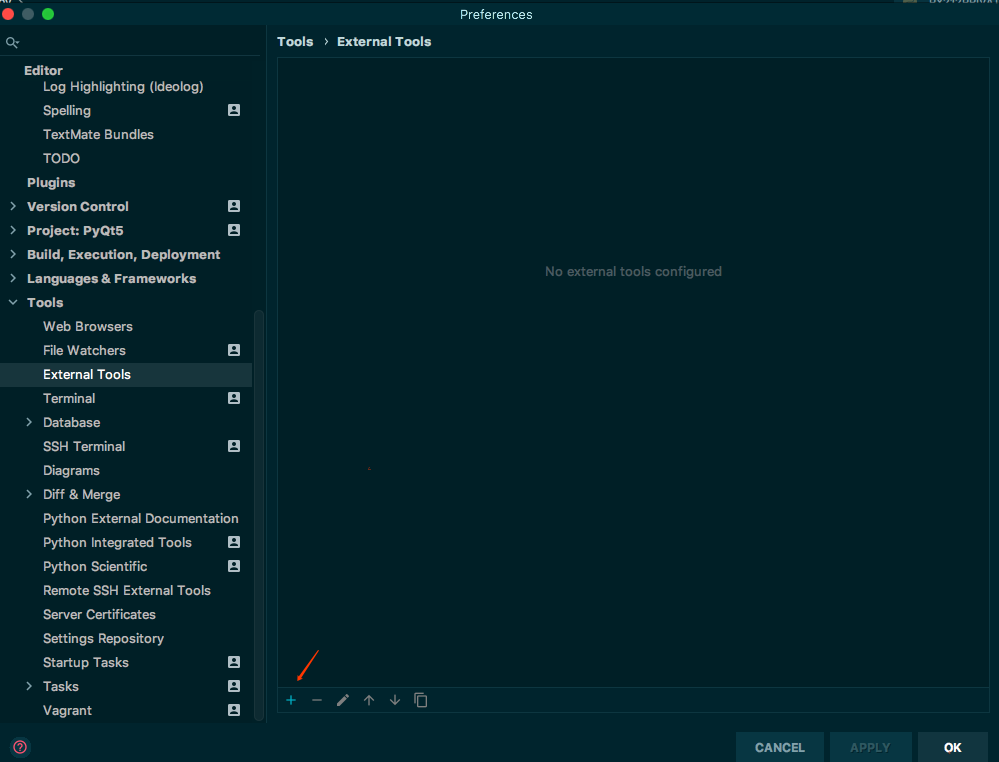Remove selected tool using minus icon
The image size is (999, 762).
coord(316,700)
